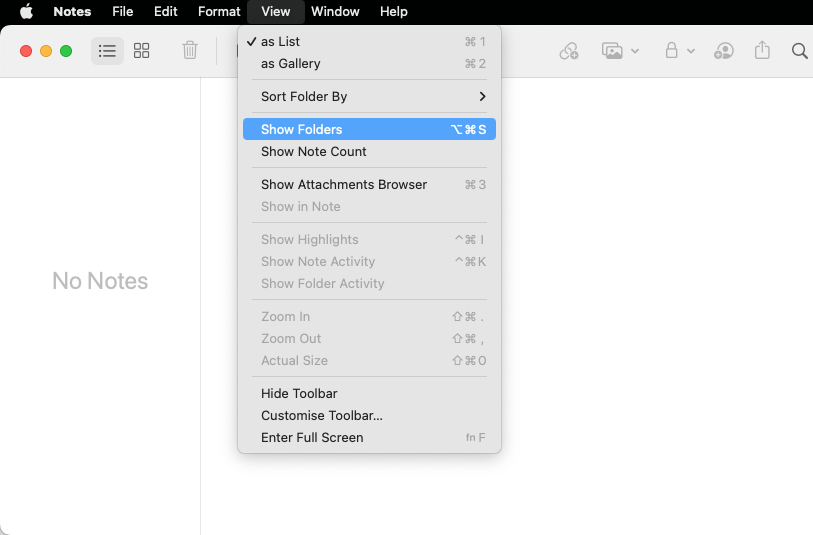Screen dimensions: 813x535
Task: Open the search magnifier icon
Action: click(x=799, y=51)
